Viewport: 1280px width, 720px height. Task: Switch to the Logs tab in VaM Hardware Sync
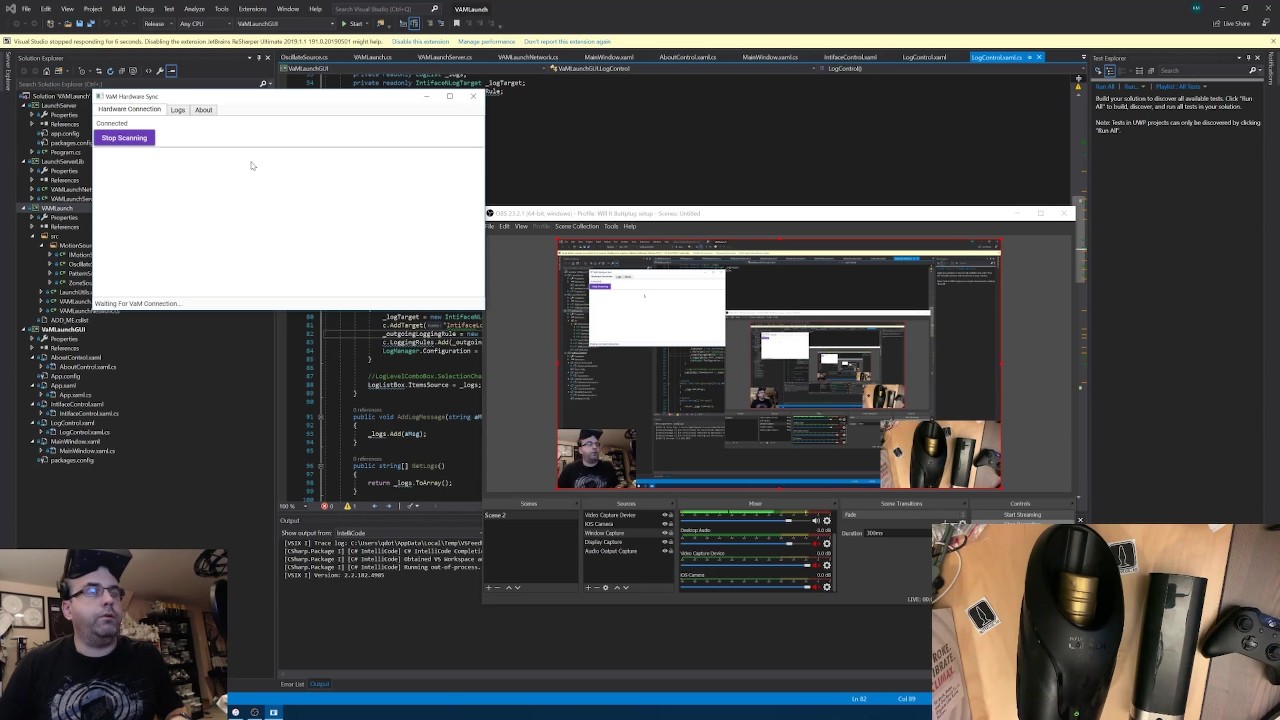click(177, 110)
